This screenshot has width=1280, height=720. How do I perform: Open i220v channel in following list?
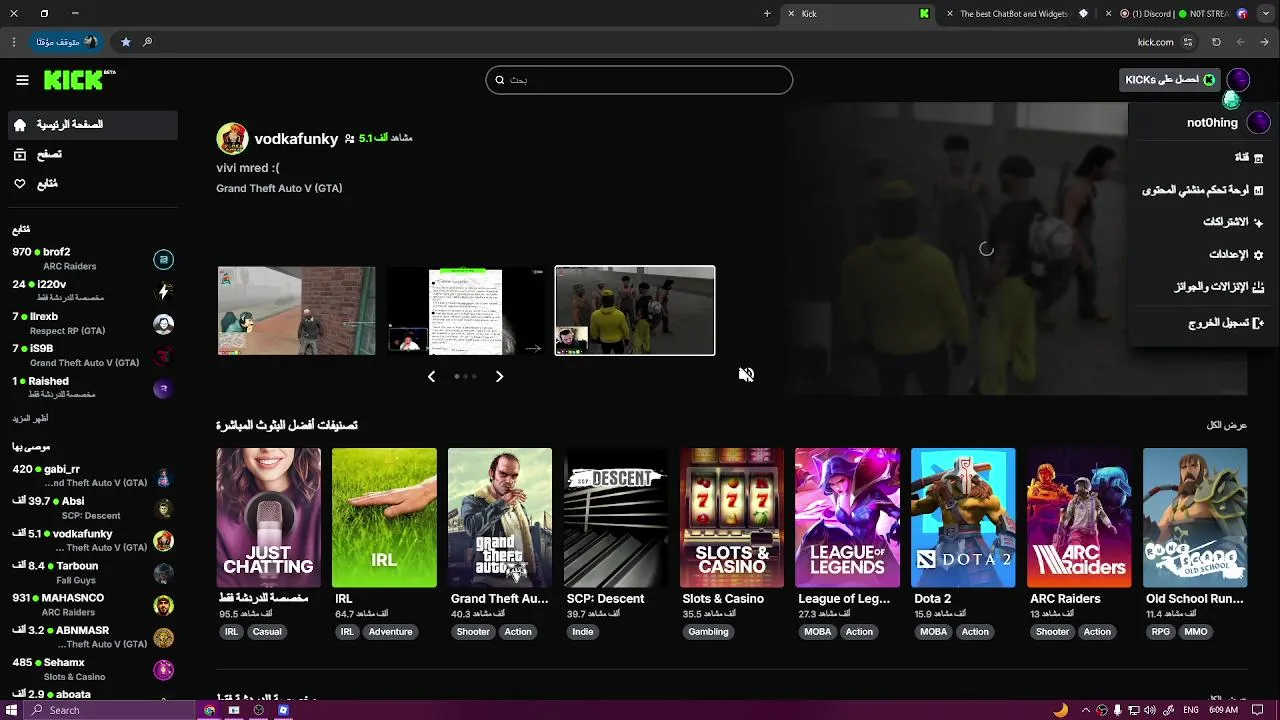[92, 291]
